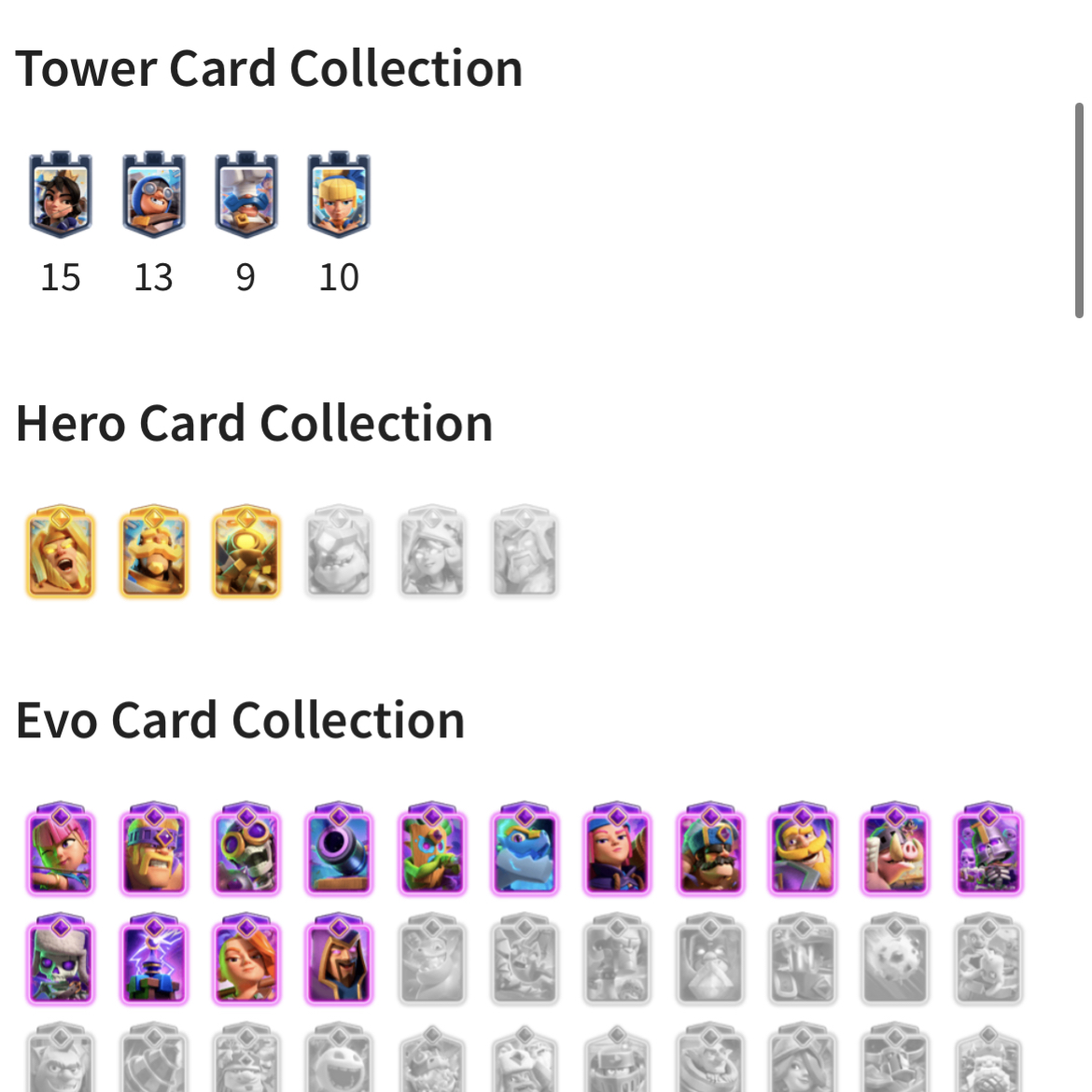
Task: Select the locked Musketeer hero card
Action: tap(432, 552)
